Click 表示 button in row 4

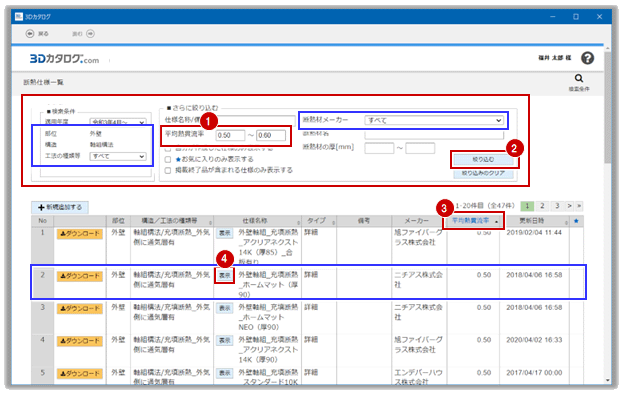coord(225,340)
